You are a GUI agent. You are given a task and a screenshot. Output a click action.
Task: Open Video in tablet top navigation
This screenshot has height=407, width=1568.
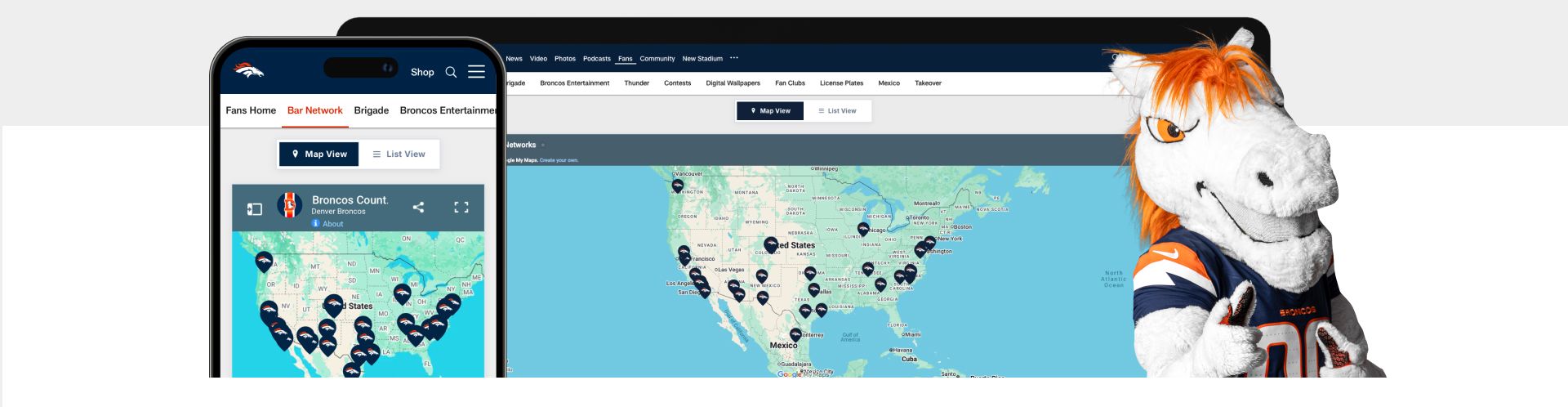point(538,59)
